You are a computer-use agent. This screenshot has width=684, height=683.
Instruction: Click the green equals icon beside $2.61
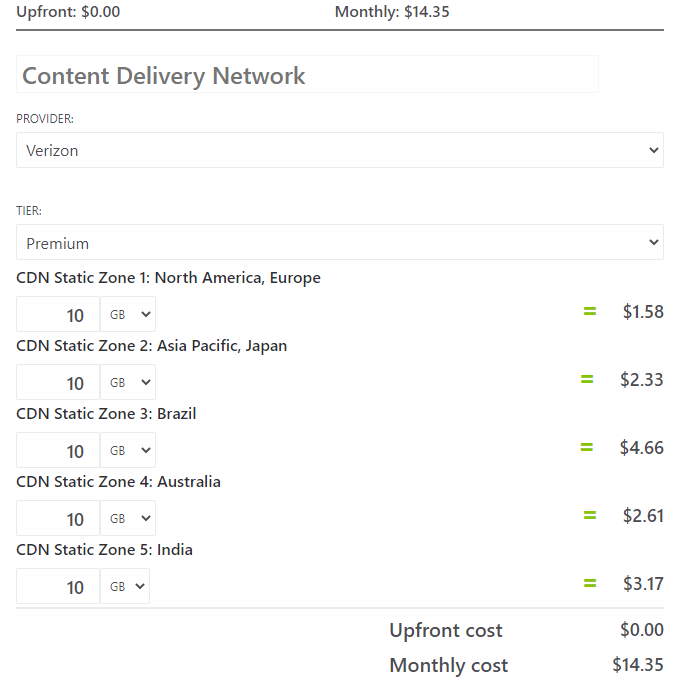point(590,515)
